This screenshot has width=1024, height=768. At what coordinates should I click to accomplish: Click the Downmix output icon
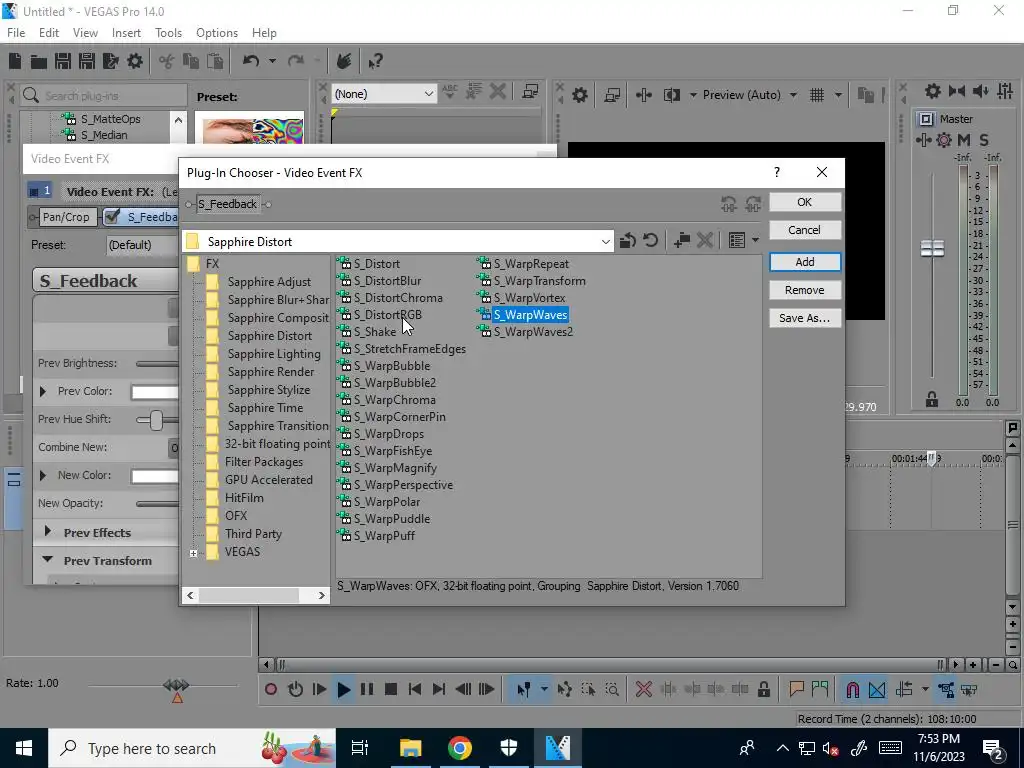(957, 91)
